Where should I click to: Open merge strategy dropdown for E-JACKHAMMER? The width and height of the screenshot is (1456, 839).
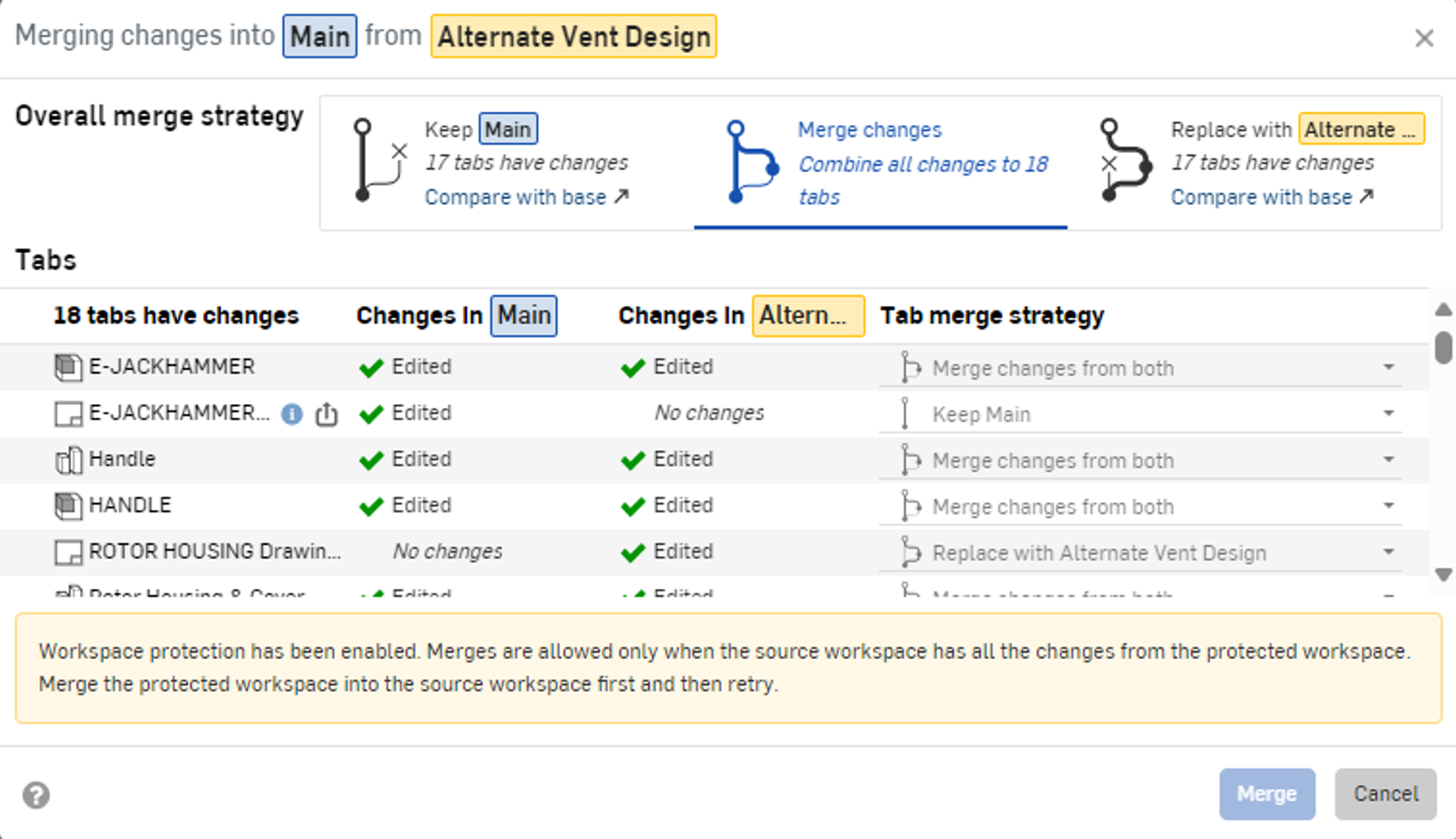click(1388, 368)
